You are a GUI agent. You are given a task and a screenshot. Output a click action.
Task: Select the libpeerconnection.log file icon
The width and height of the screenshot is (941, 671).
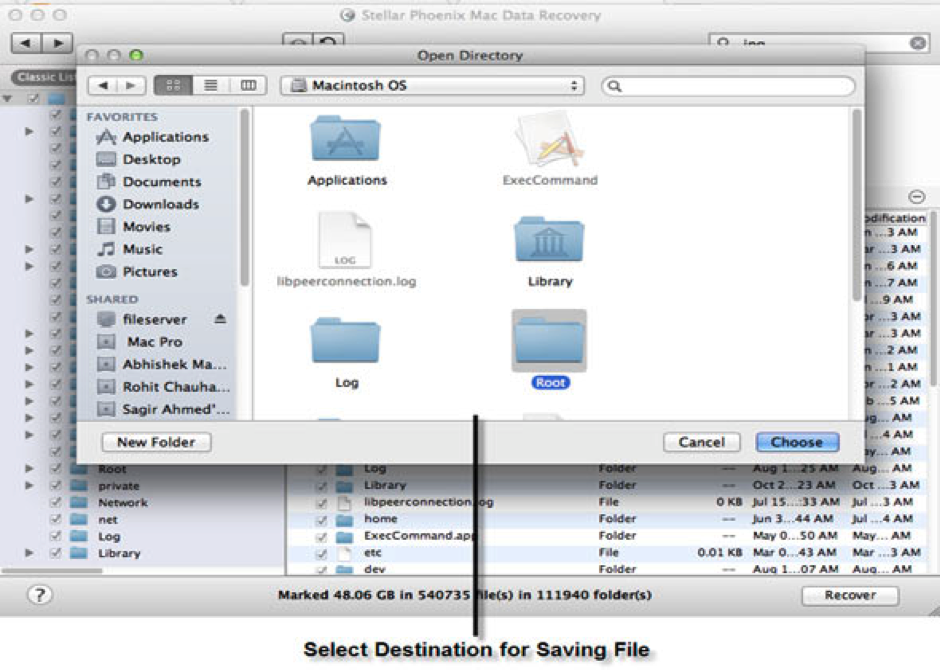click(345, 240)
